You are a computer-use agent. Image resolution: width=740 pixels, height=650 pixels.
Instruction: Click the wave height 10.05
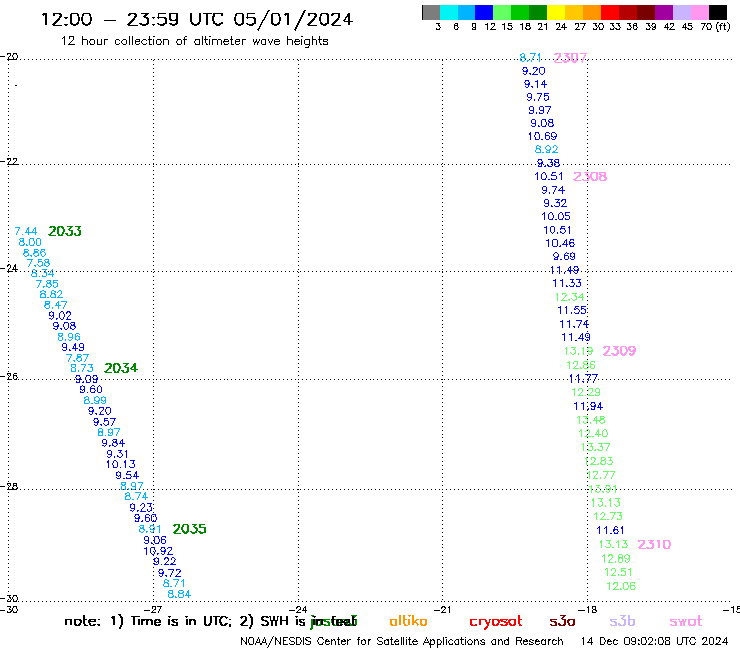(x=556, y=216)
